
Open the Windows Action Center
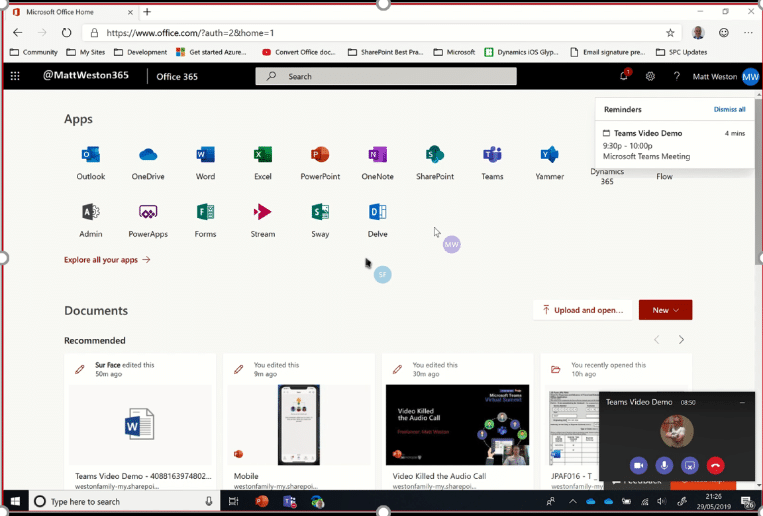(x=746, y=501)
